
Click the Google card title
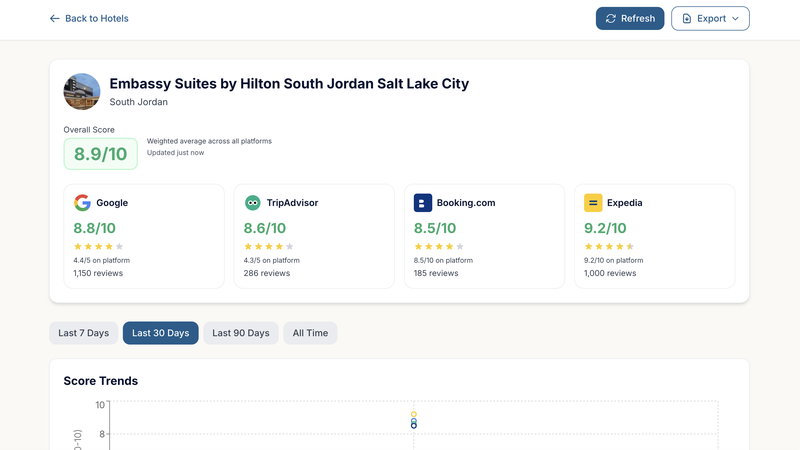click(x=112, y=203)
